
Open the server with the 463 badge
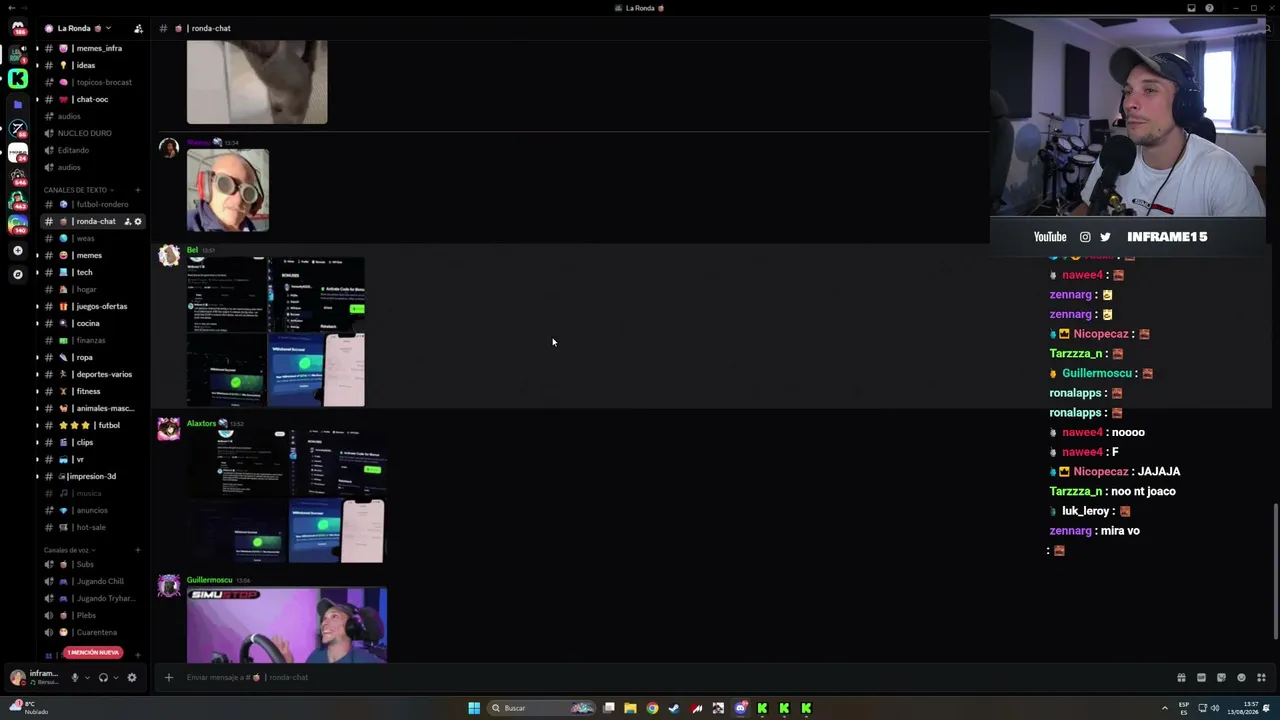coord(17,201)
